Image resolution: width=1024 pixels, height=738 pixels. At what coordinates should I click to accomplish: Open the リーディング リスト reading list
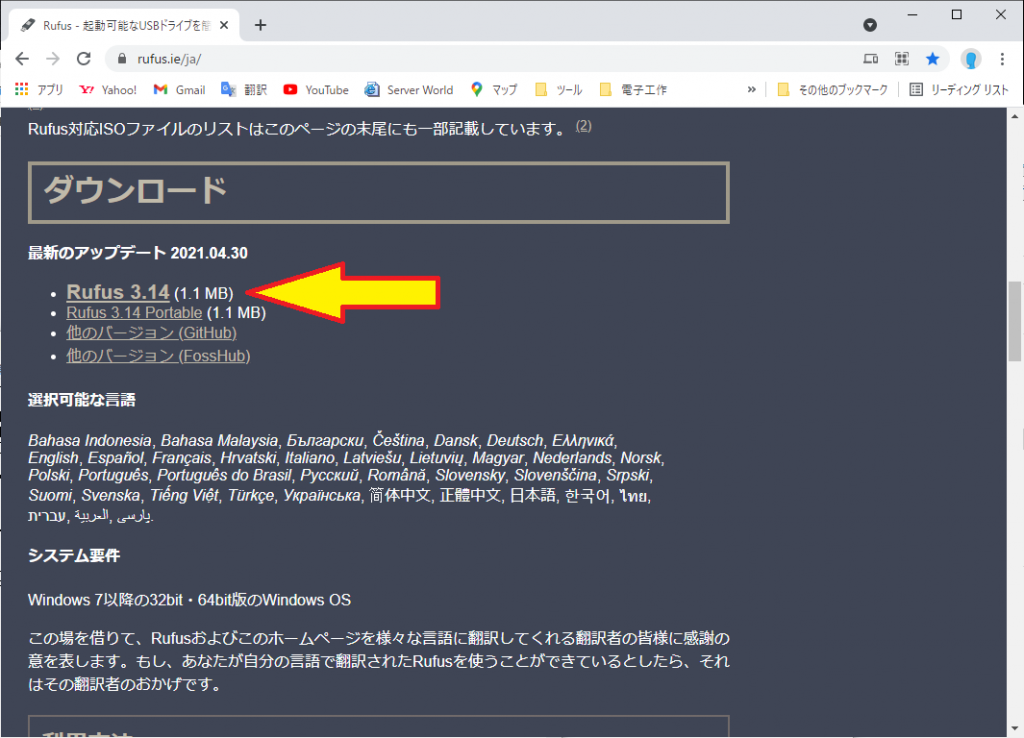point(959,89)
